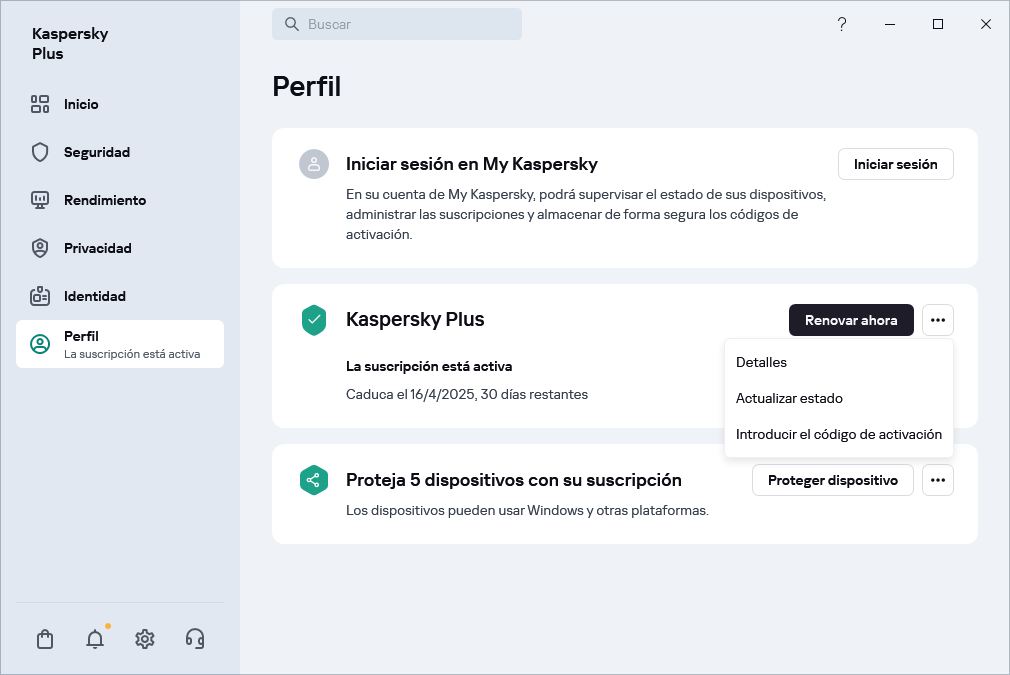The height and width of the screenshot is (675, 1010).
Task: Select Introducir el código de activación
Action: tap(838, 434)
